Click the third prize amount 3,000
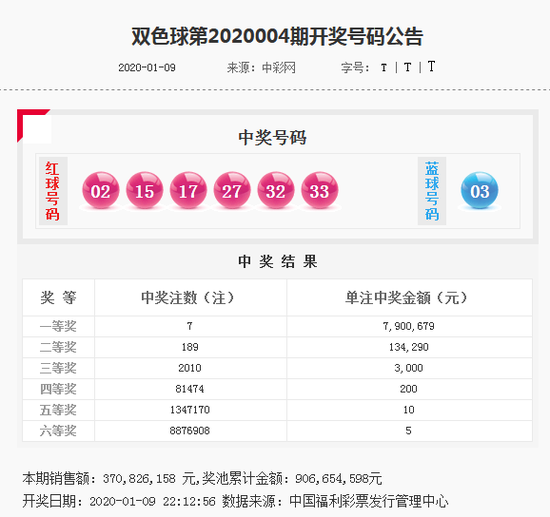Viewport: 550px width, 517px height. coord(409,368)
